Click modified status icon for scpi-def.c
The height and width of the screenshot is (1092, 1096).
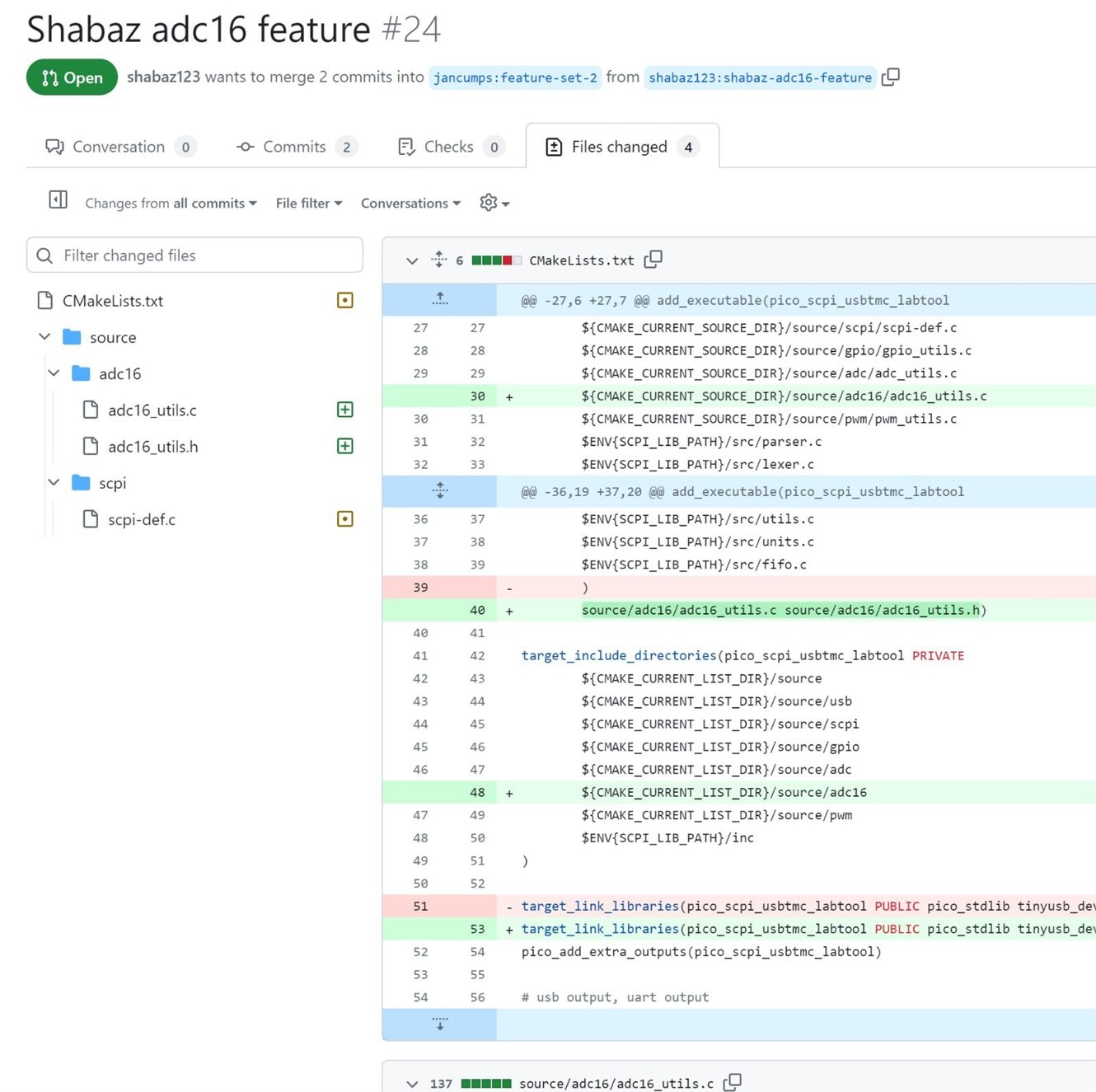345,519
